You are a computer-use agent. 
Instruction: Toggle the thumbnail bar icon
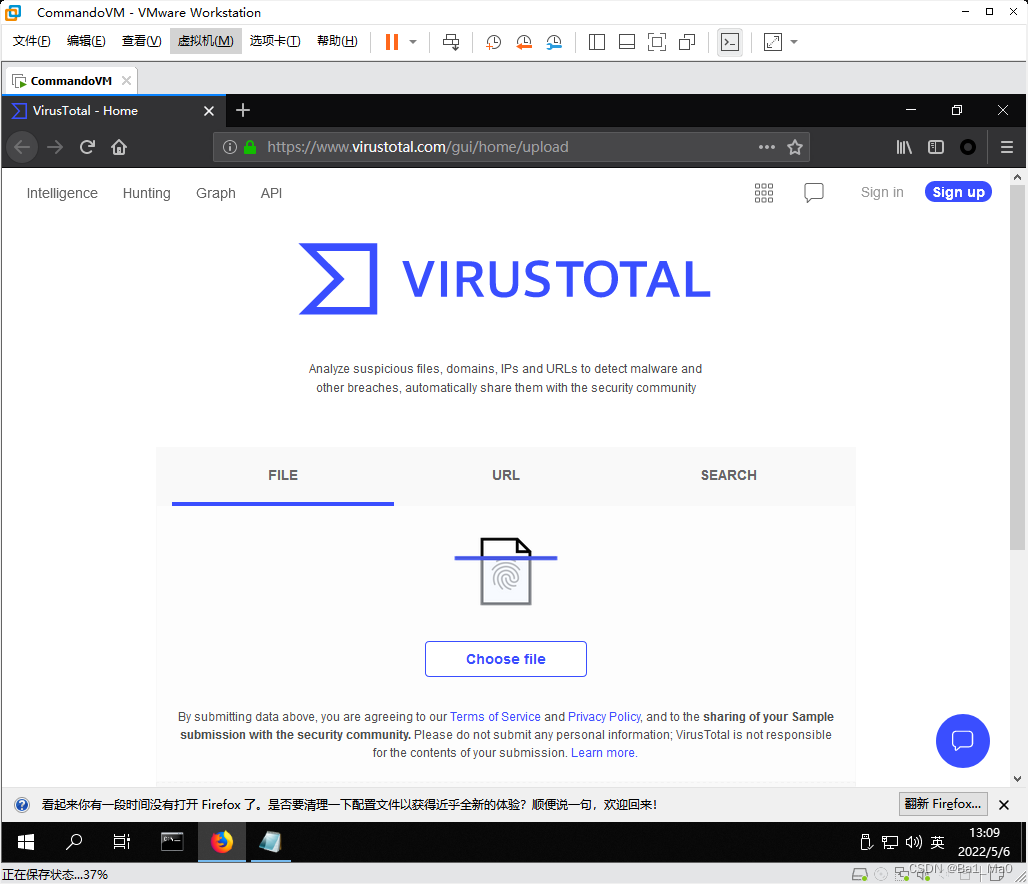click(627, 42)
